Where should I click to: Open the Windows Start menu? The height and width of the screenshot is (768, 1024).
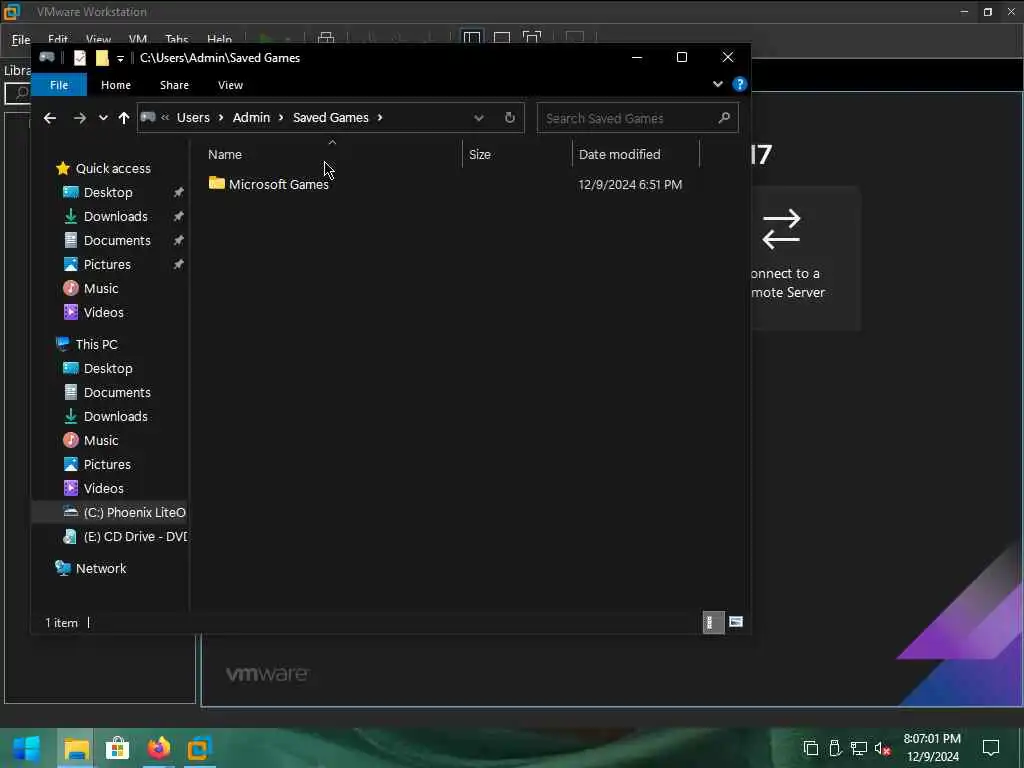tap(26, 748)
